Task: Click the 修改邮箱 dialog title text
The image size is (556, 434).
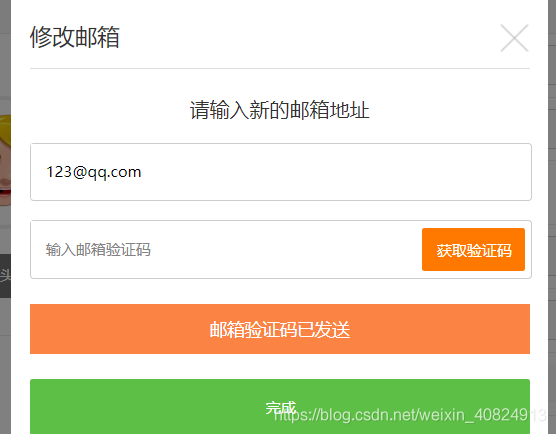Action: (74, 37)
